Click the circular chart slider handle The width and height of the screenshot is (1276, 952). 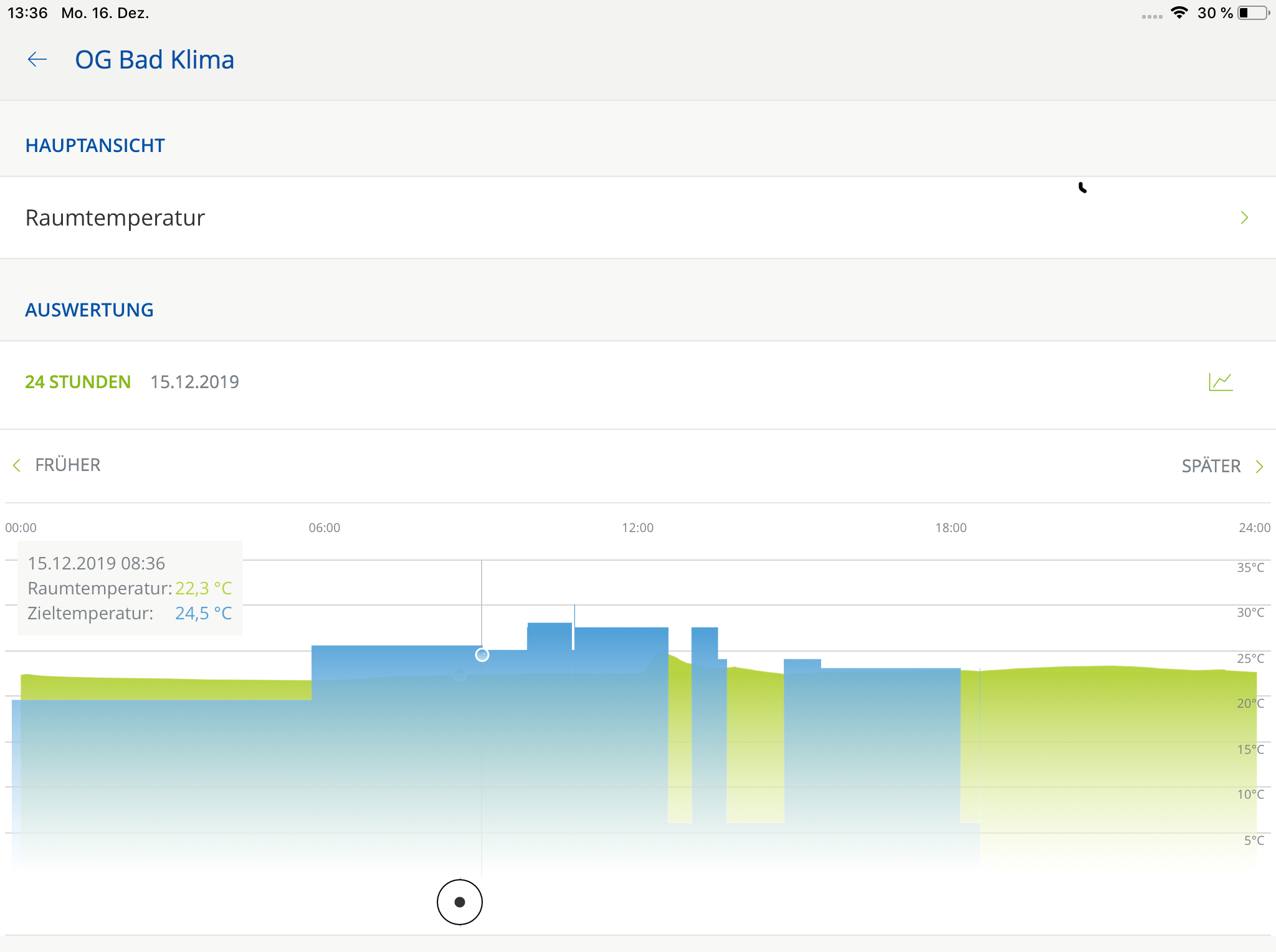[x=460, y=902]
